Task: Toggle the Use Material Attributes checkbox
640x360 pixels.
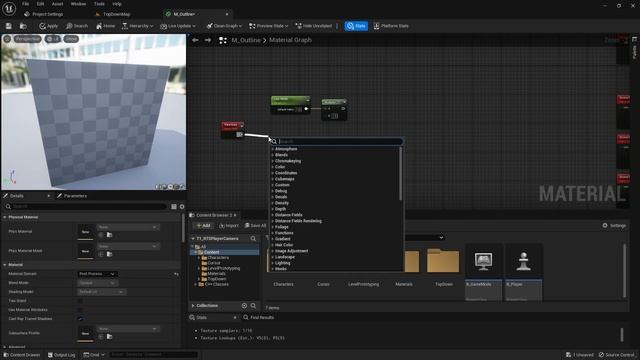Action: [x=80, y=310]
